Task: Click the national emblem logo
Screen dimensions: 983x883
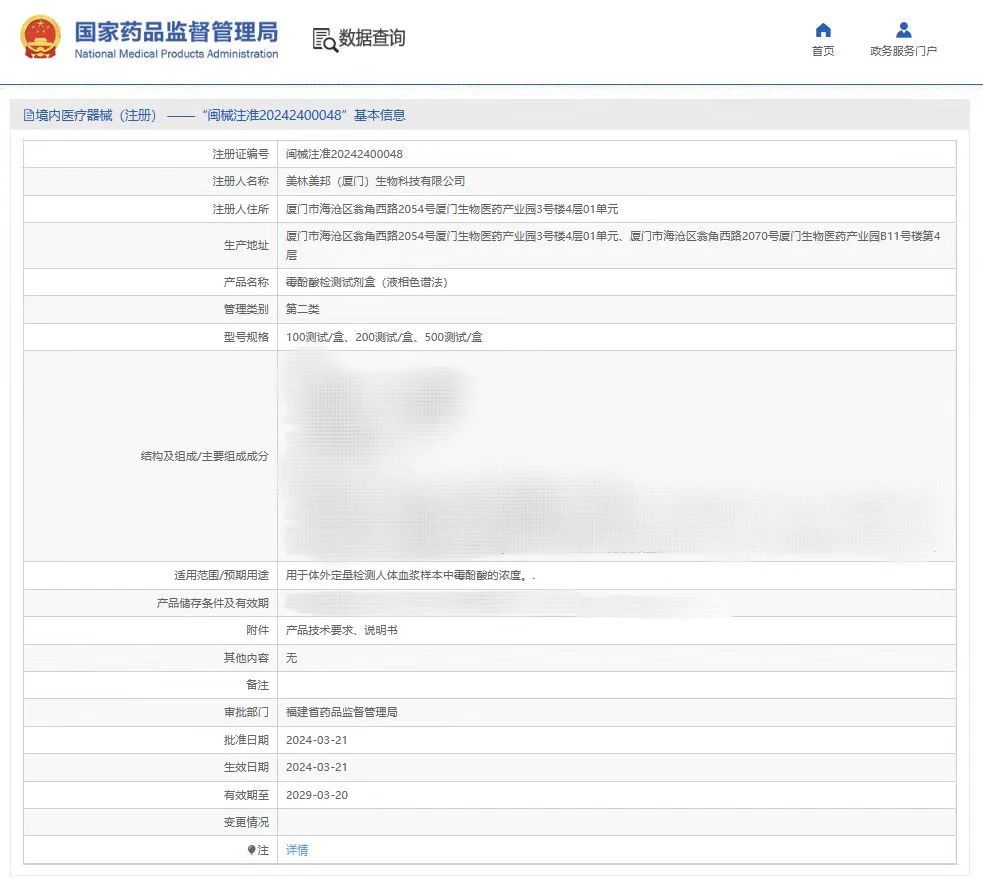Action: [40, 38]
